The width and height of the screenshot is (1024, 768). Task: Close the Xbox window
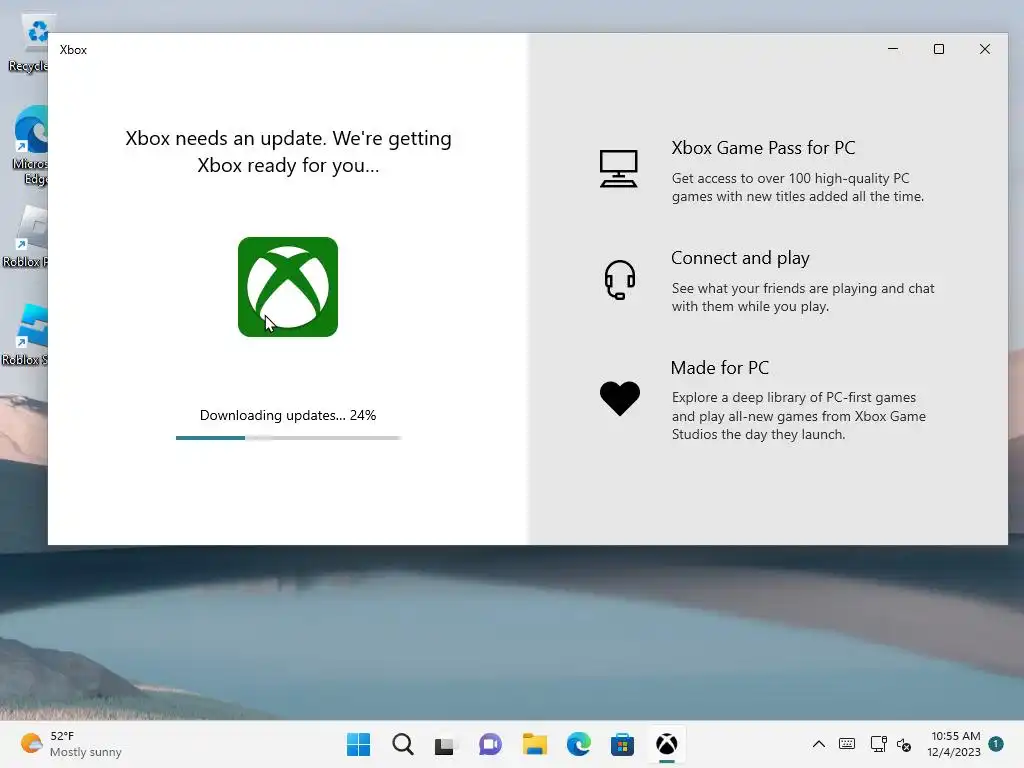coord(985,49)
